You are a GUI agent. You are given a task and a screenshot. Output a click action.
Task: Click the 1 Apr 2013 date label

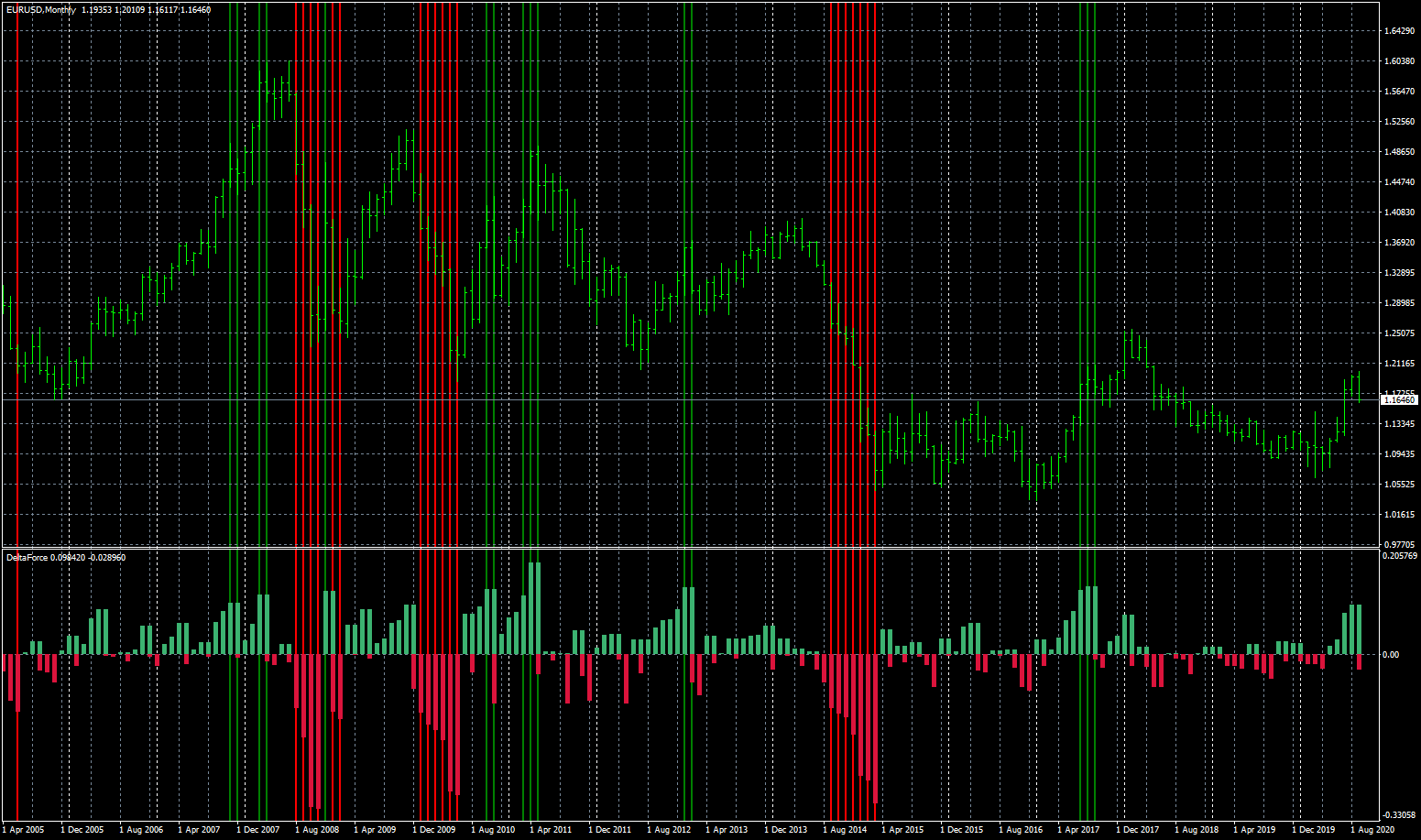pos(727,830)
